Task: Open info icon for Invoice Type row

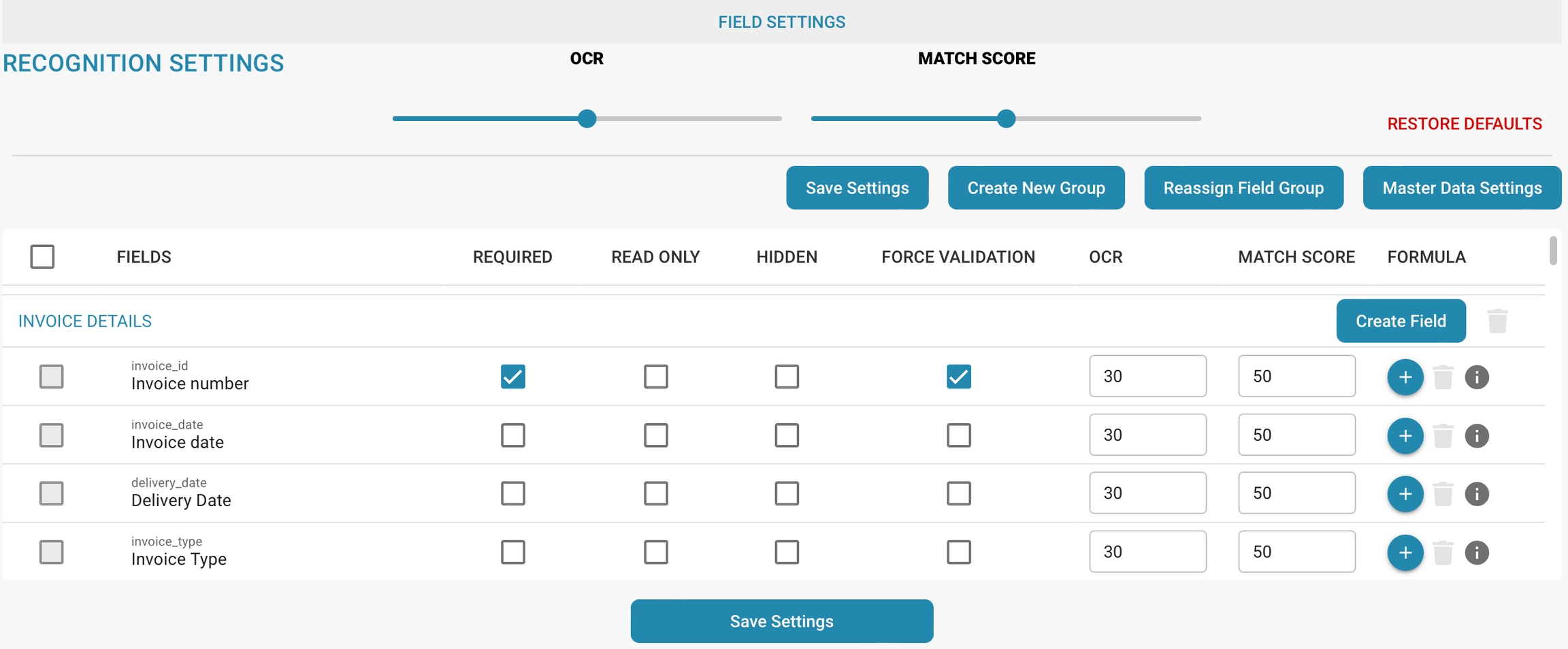Action: pos(1476,552)
